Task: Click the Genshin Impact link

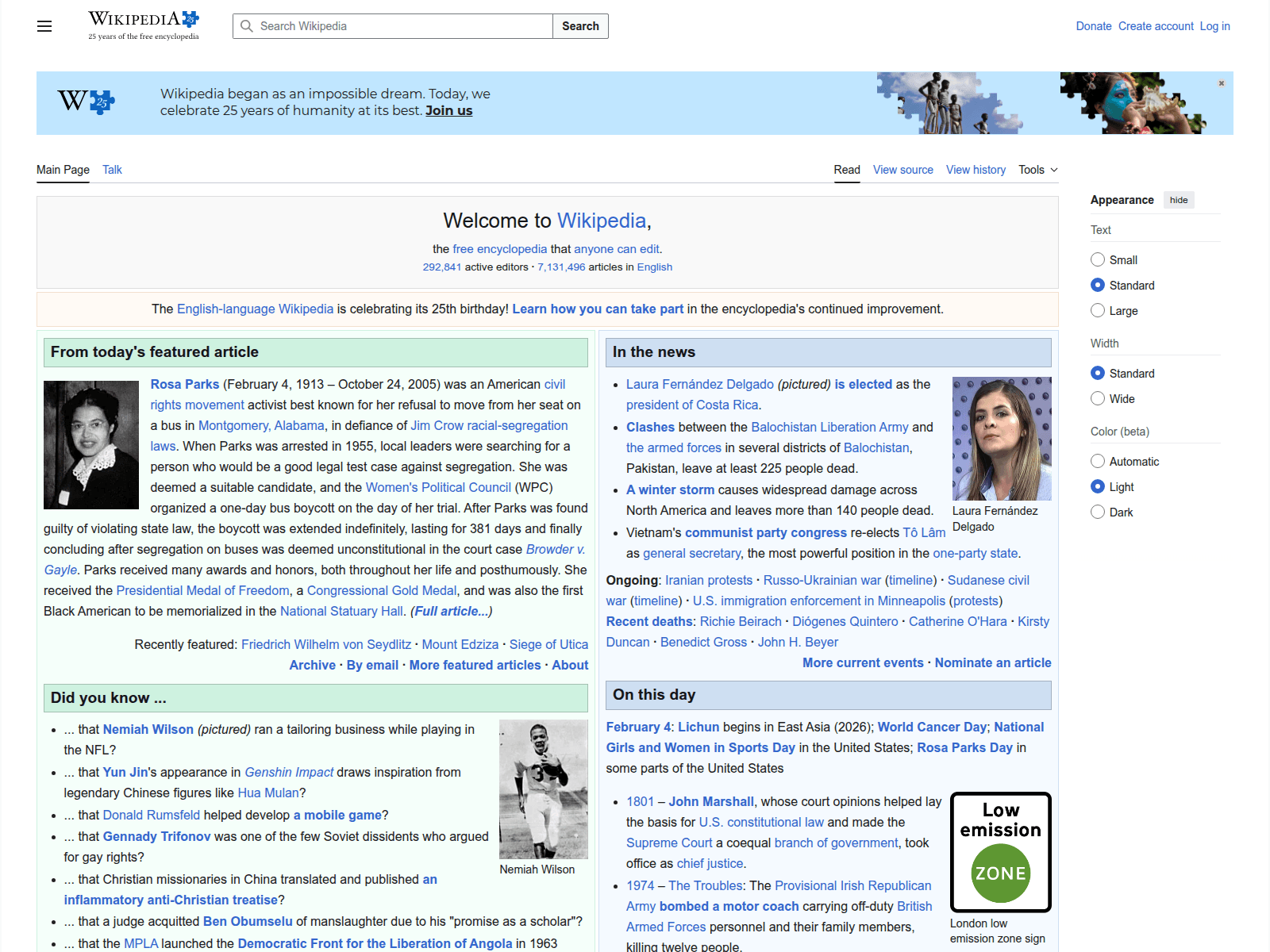Action: (289, 772)
